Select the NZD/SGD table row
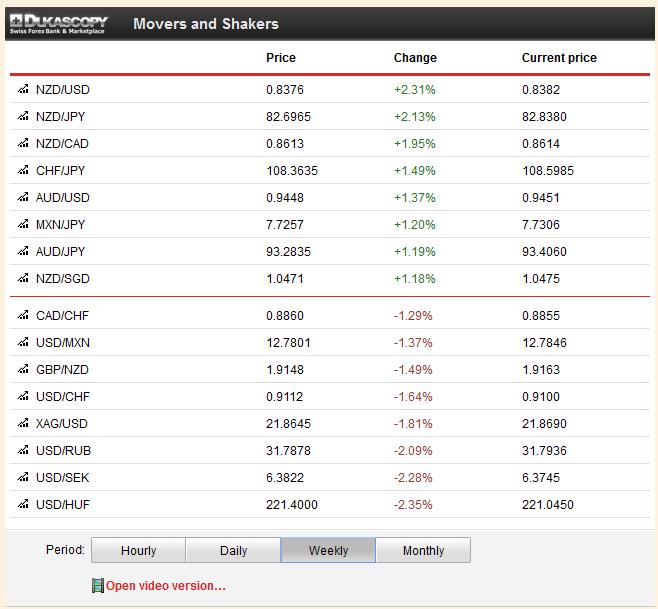The image size is (658, 609). [x=329, y=278]
